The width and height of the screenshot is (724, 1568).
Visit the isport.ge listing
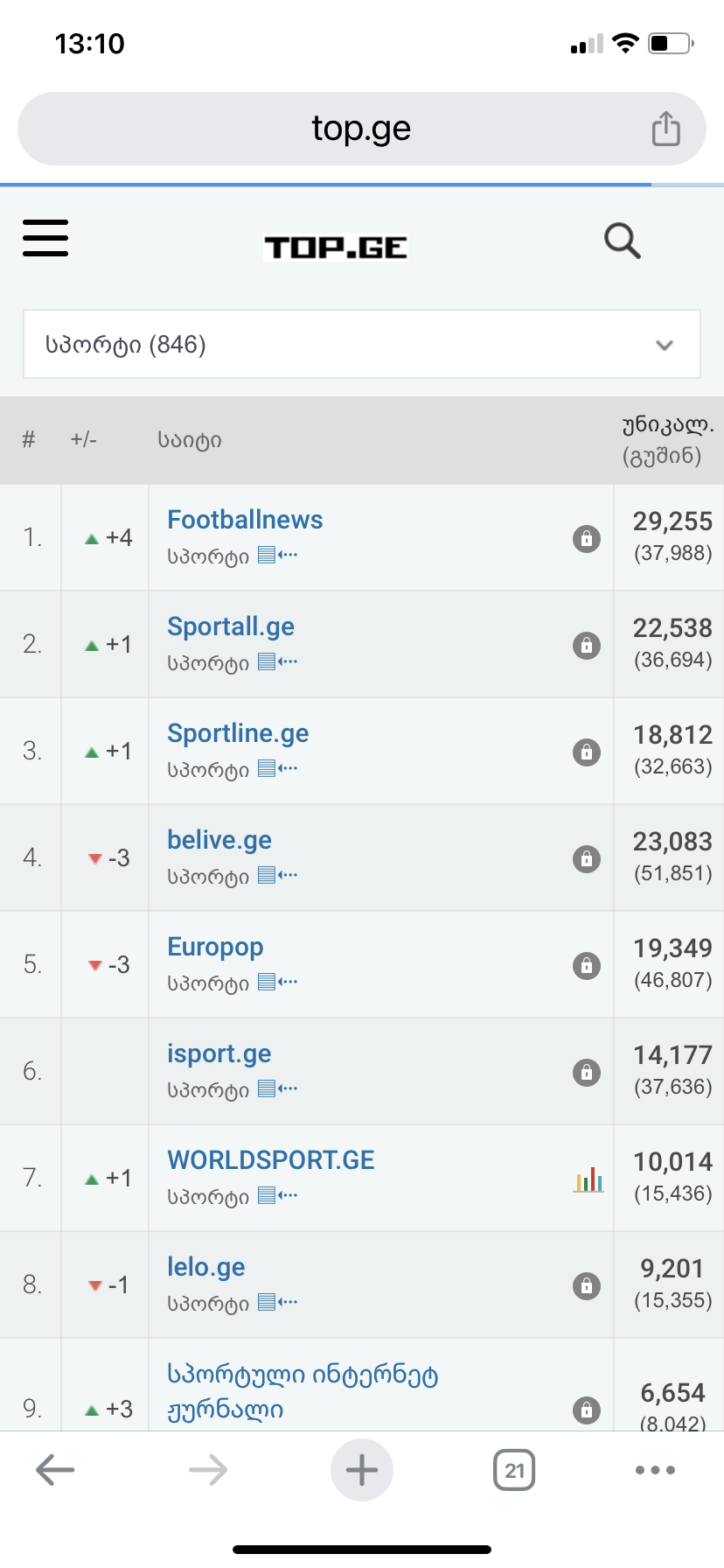(219, 1053)
